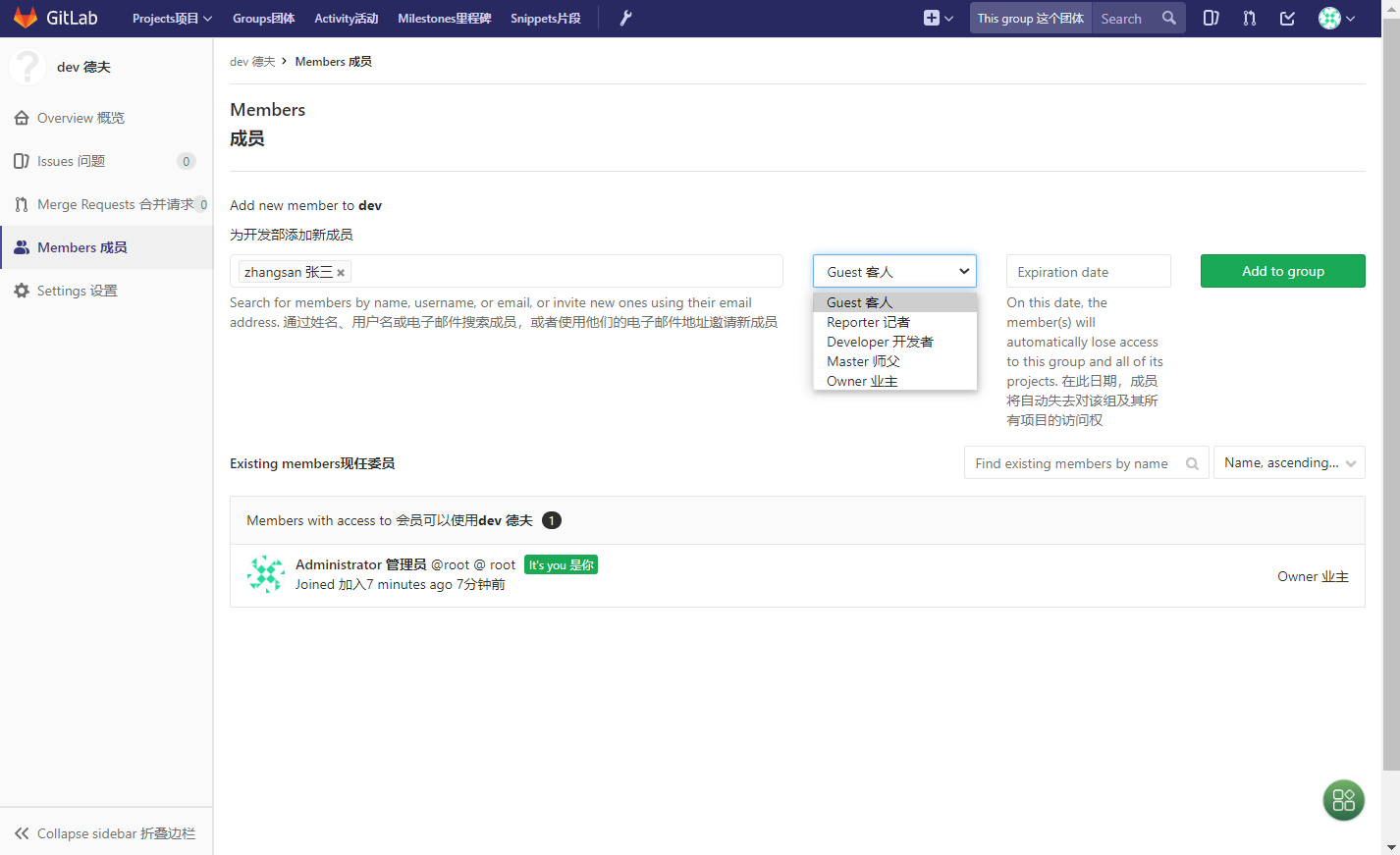Screen dimensions: 1400x855
Task: Open Groups in the top navbar
Action: coord(263,18)
